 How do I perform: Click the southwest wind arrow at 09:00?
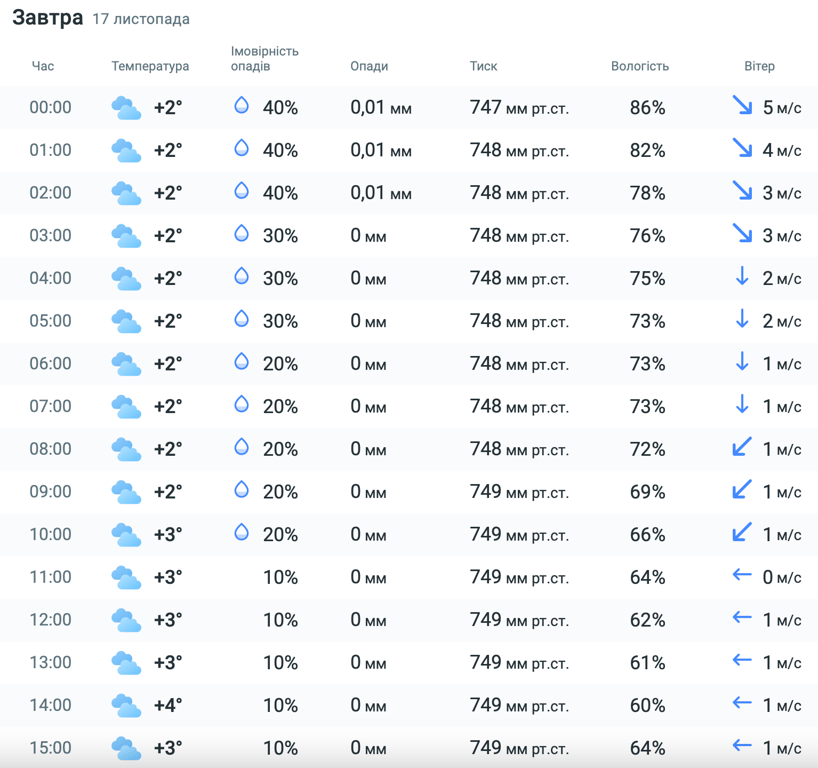742,490
